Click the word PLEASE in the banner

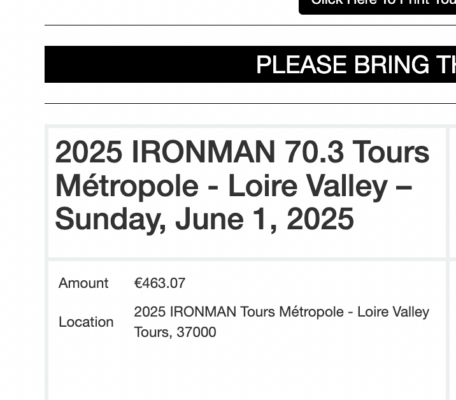point(302,64)
